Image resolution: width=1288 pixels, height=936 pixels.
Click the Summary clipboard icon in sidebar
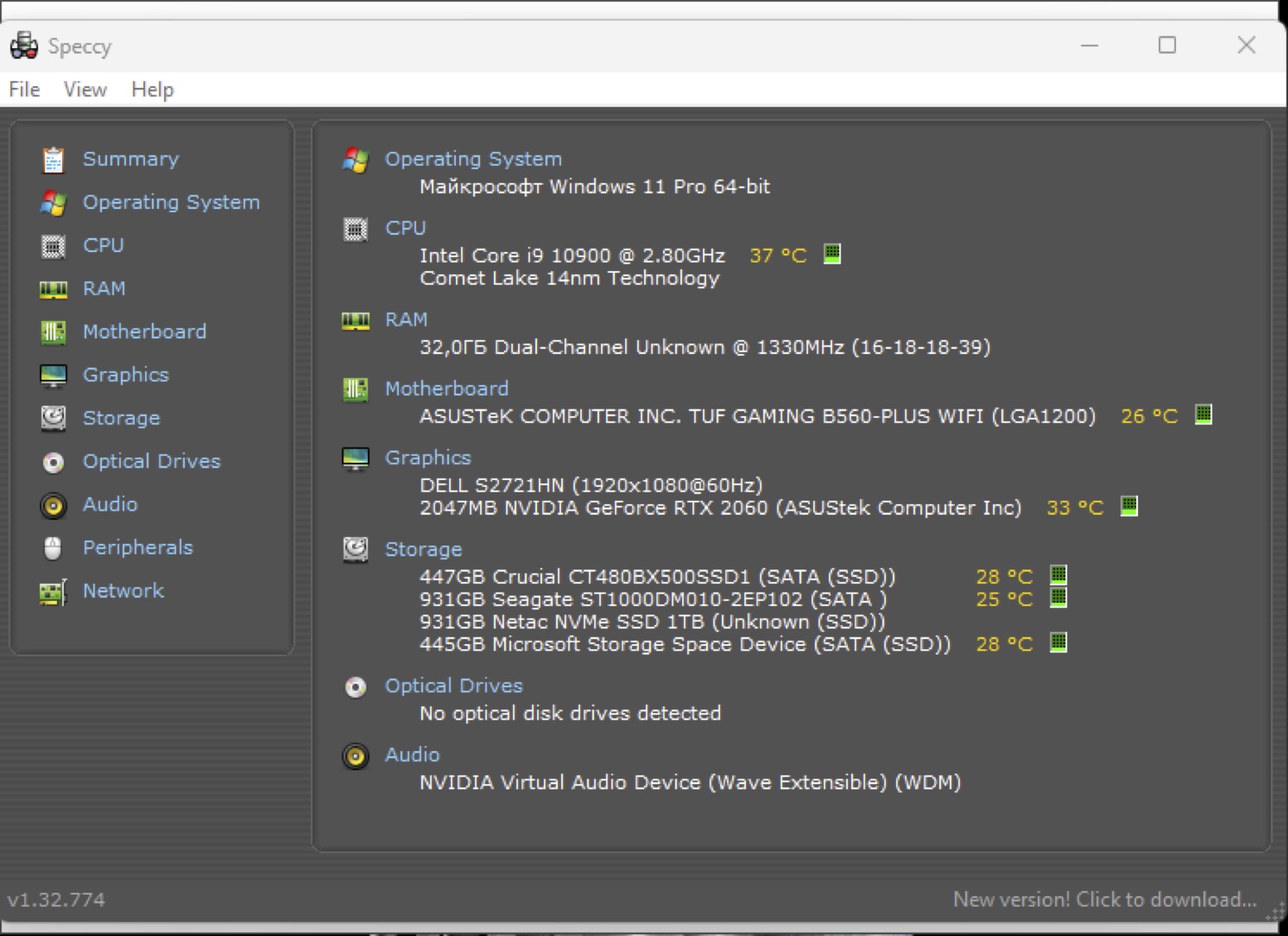coord(53,159)
